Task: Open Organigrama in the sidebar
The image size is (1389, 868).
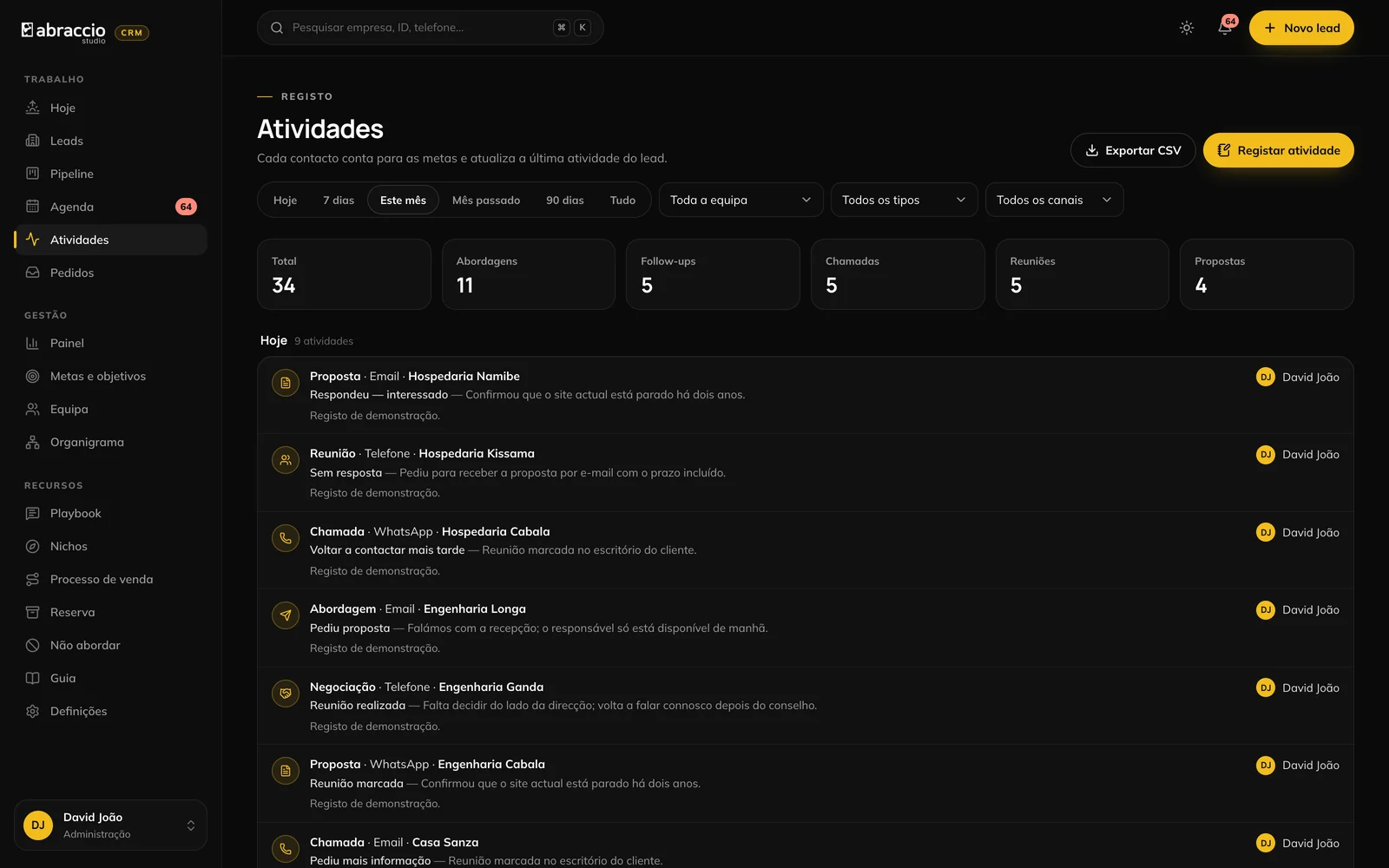Action: point(110,442)
